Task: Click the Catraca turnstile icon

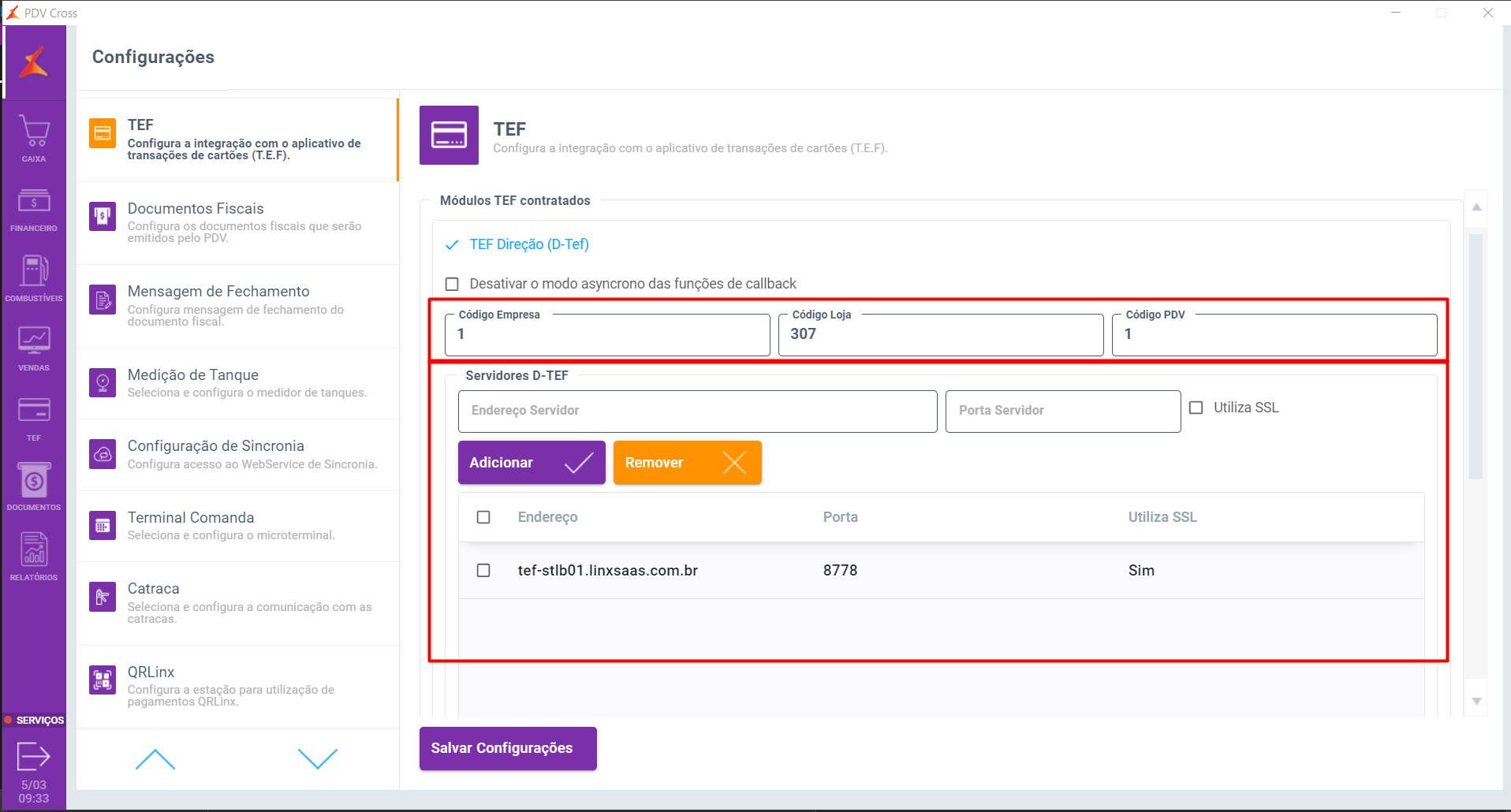Action: (x=103, y=597)
